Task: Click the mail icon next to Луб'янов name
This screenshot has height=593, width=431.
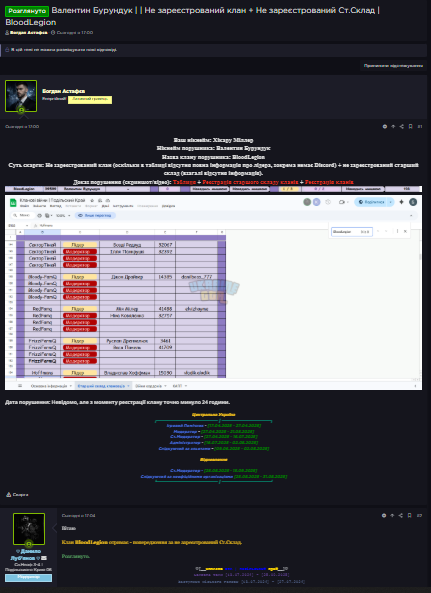Action: pyautogui.click(x=44, y=558)
